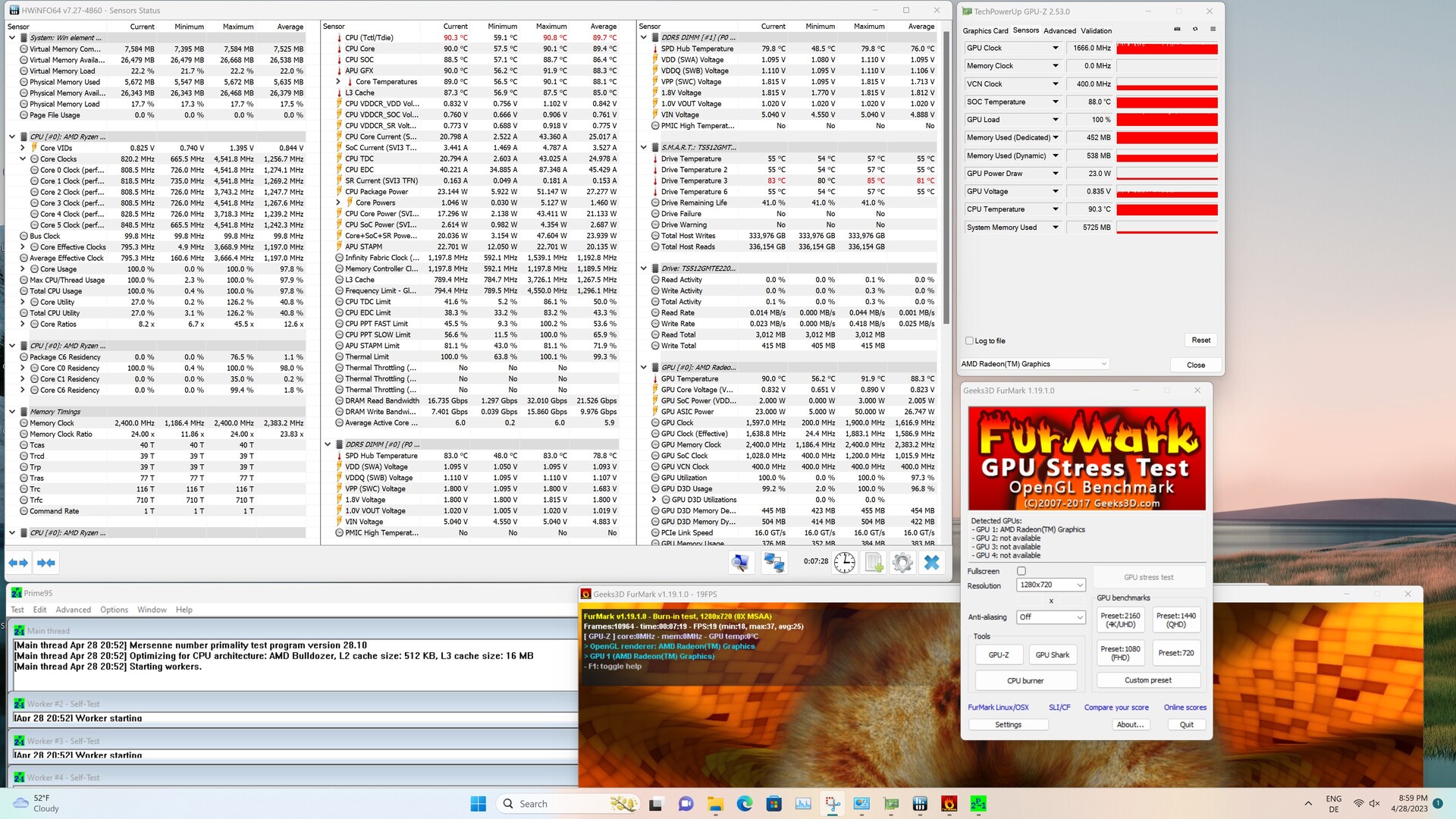The image size is (1456, 819).
Task: Click FurMark CPU burner button
Action: tap(1025, 680)
